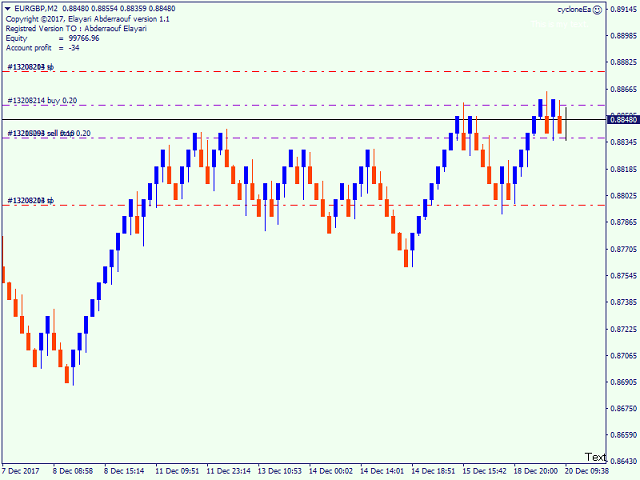Click the 14 Dec 18:51 time label

[433, 471]
